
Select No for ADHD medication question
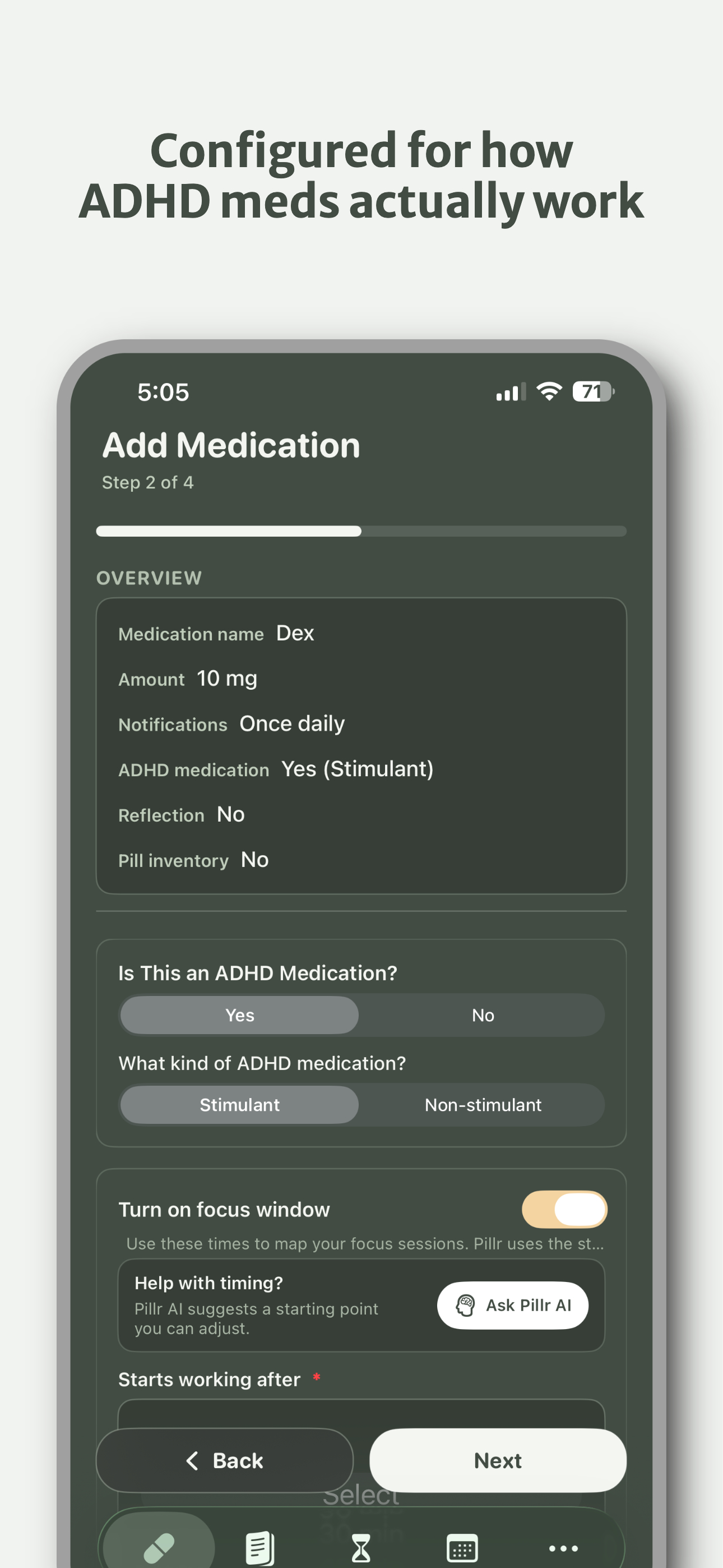[483, 1014]
